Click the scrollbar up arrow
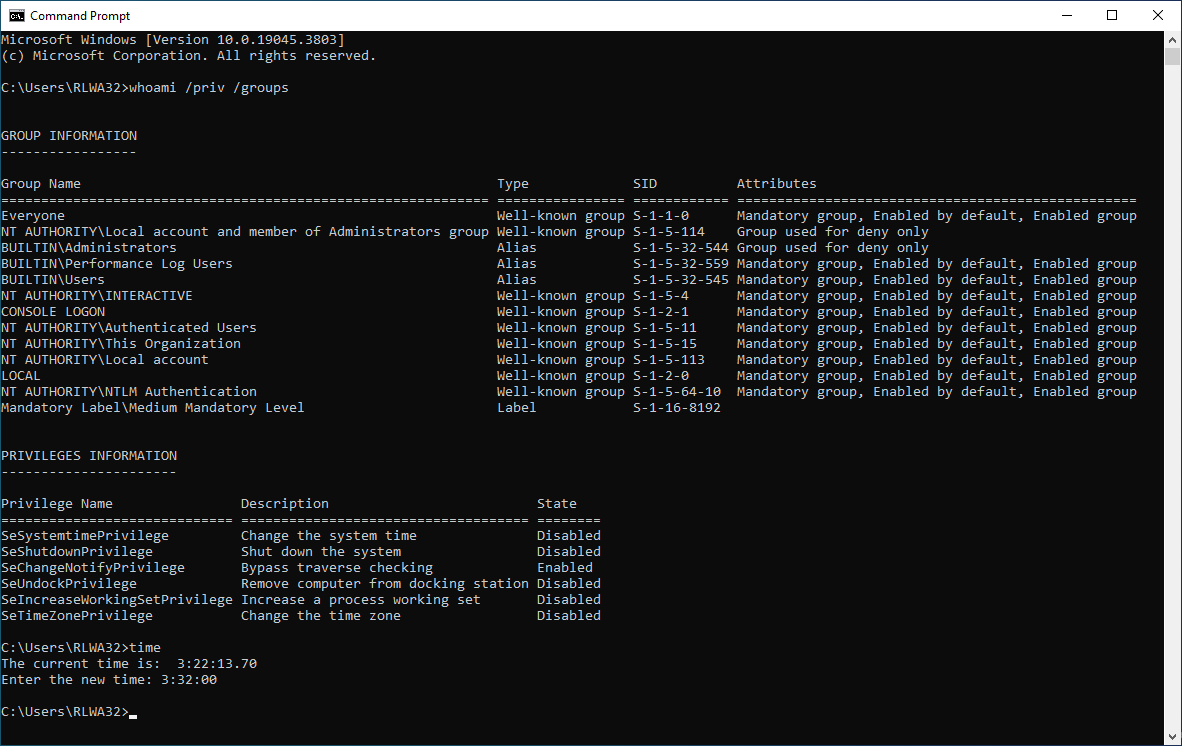This screenshot has height=746, width=1182. click(x=1172, y=38)
